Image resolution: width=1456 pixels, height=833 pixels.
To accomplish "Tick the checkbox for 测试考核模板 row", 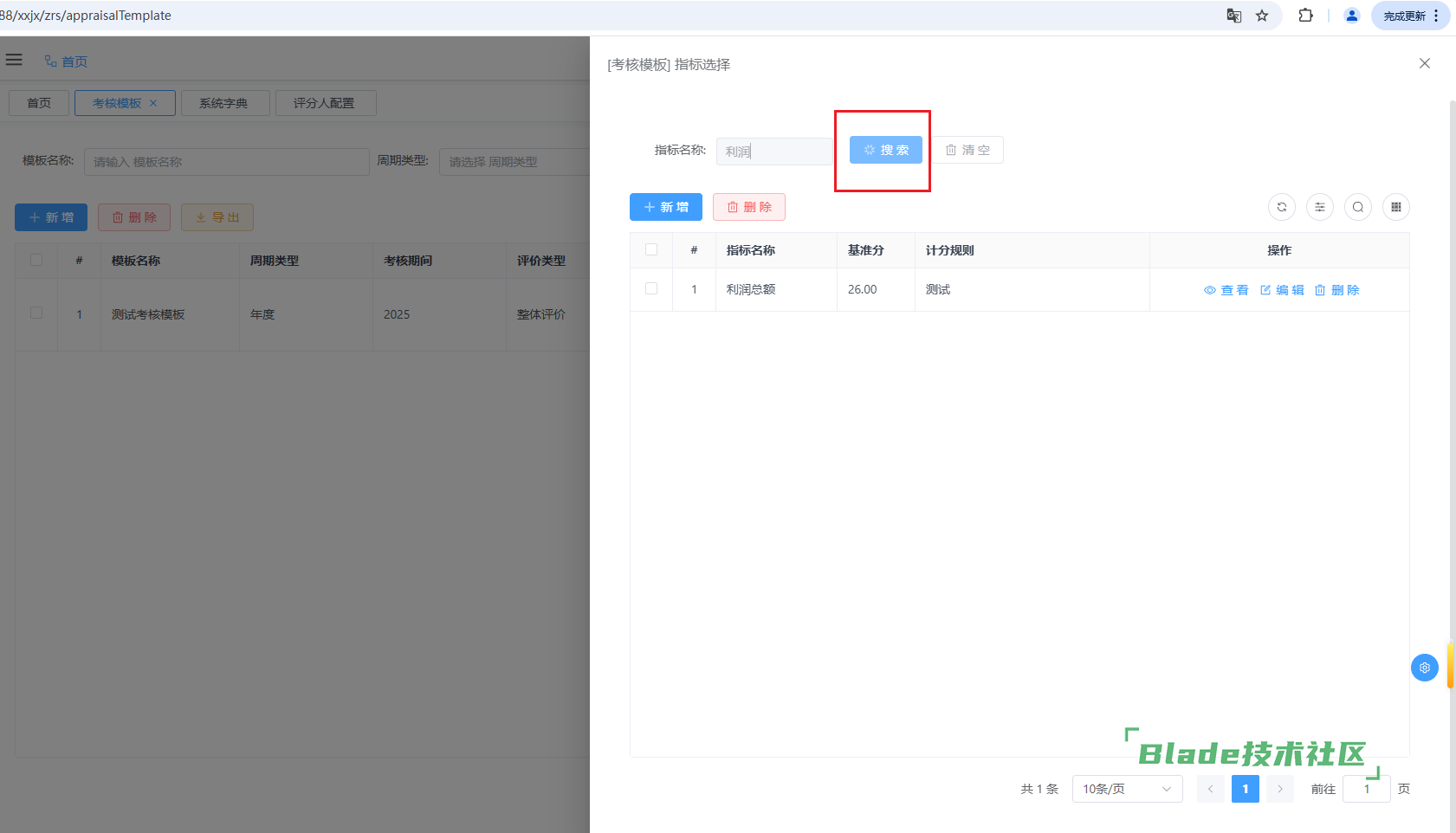I will tap(36, 313).
